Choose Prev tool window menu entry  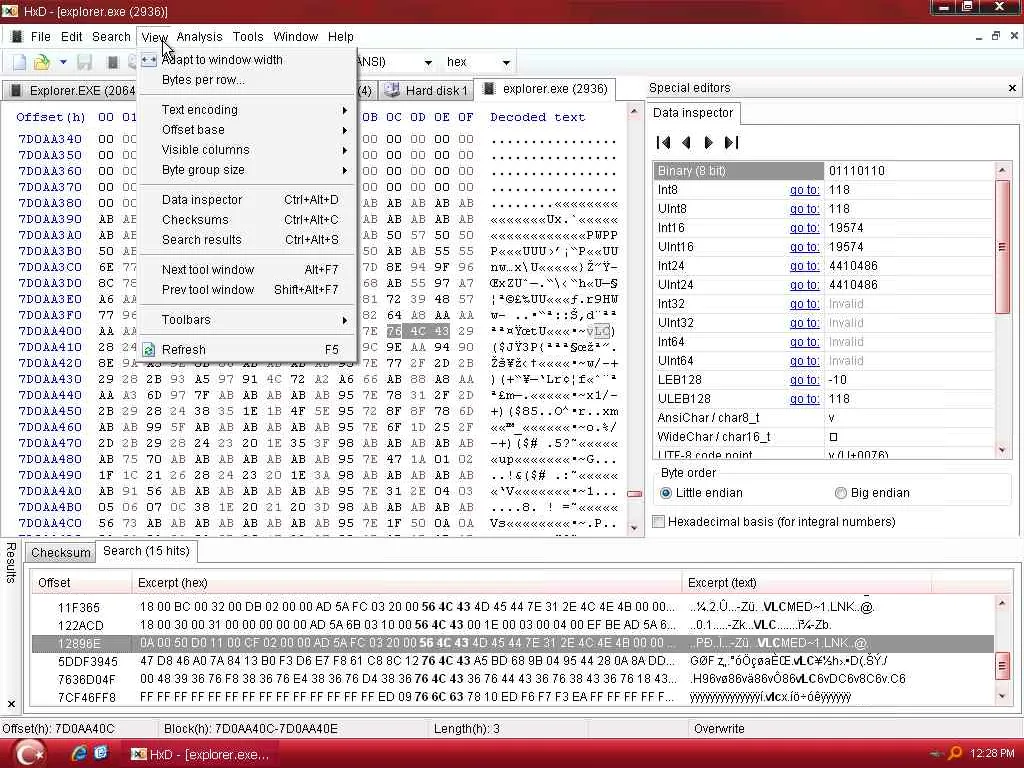tap(248, 290)
